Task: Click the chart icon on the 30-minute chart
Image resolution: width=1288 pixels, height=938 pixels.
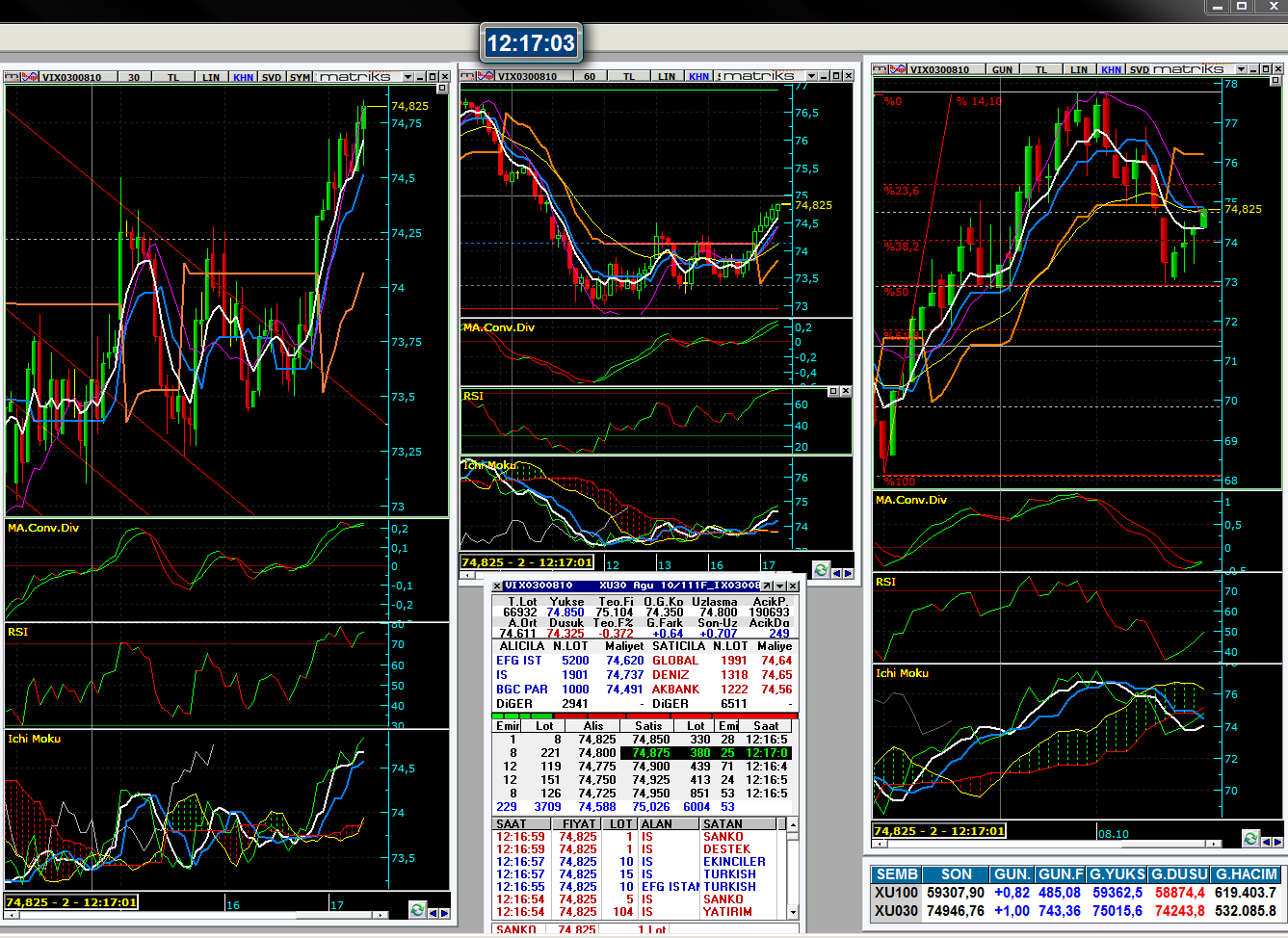Action: tap(29, 77)
